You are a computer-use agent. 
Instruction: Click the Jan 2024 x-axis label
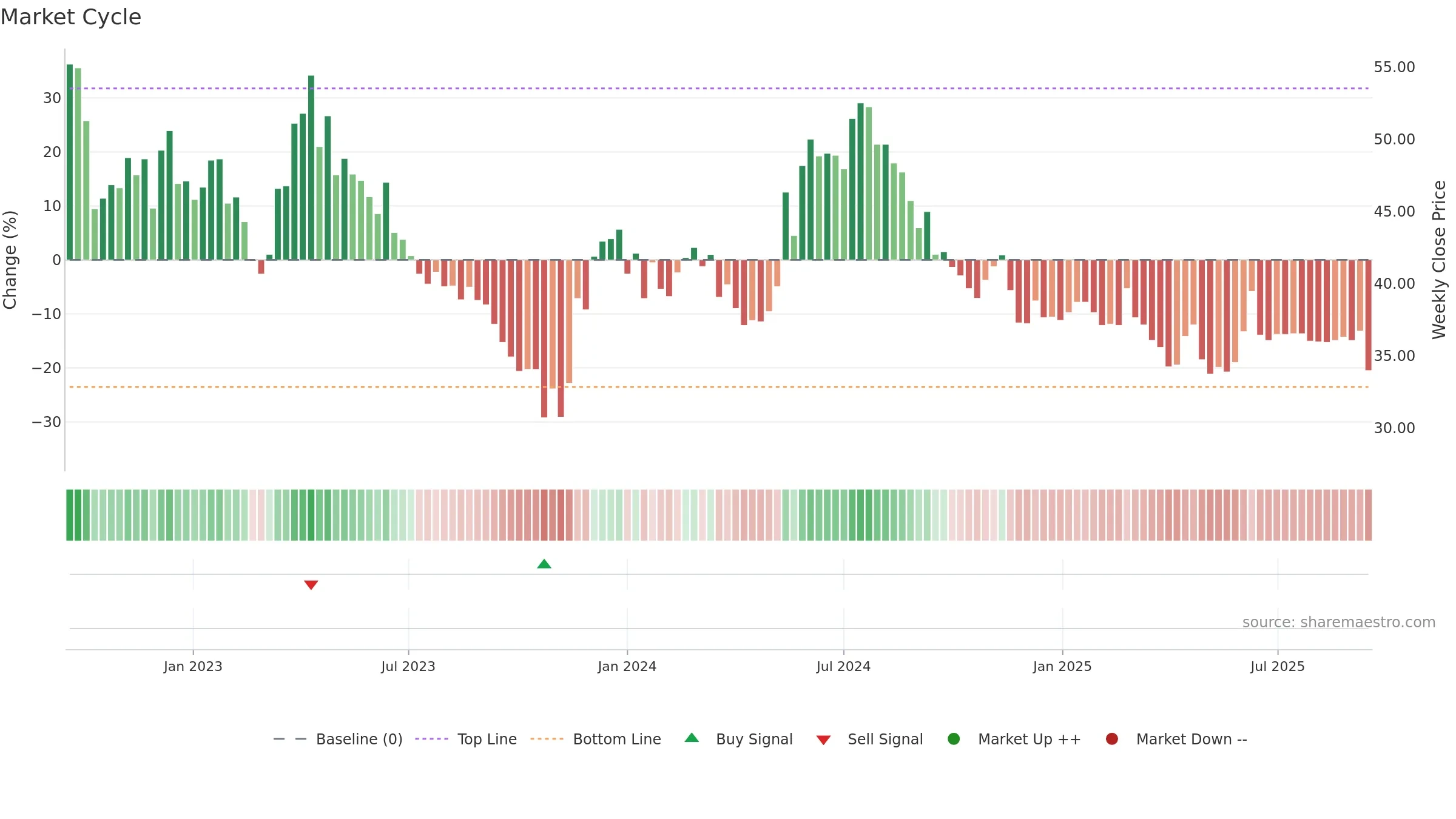click(627, 666)
